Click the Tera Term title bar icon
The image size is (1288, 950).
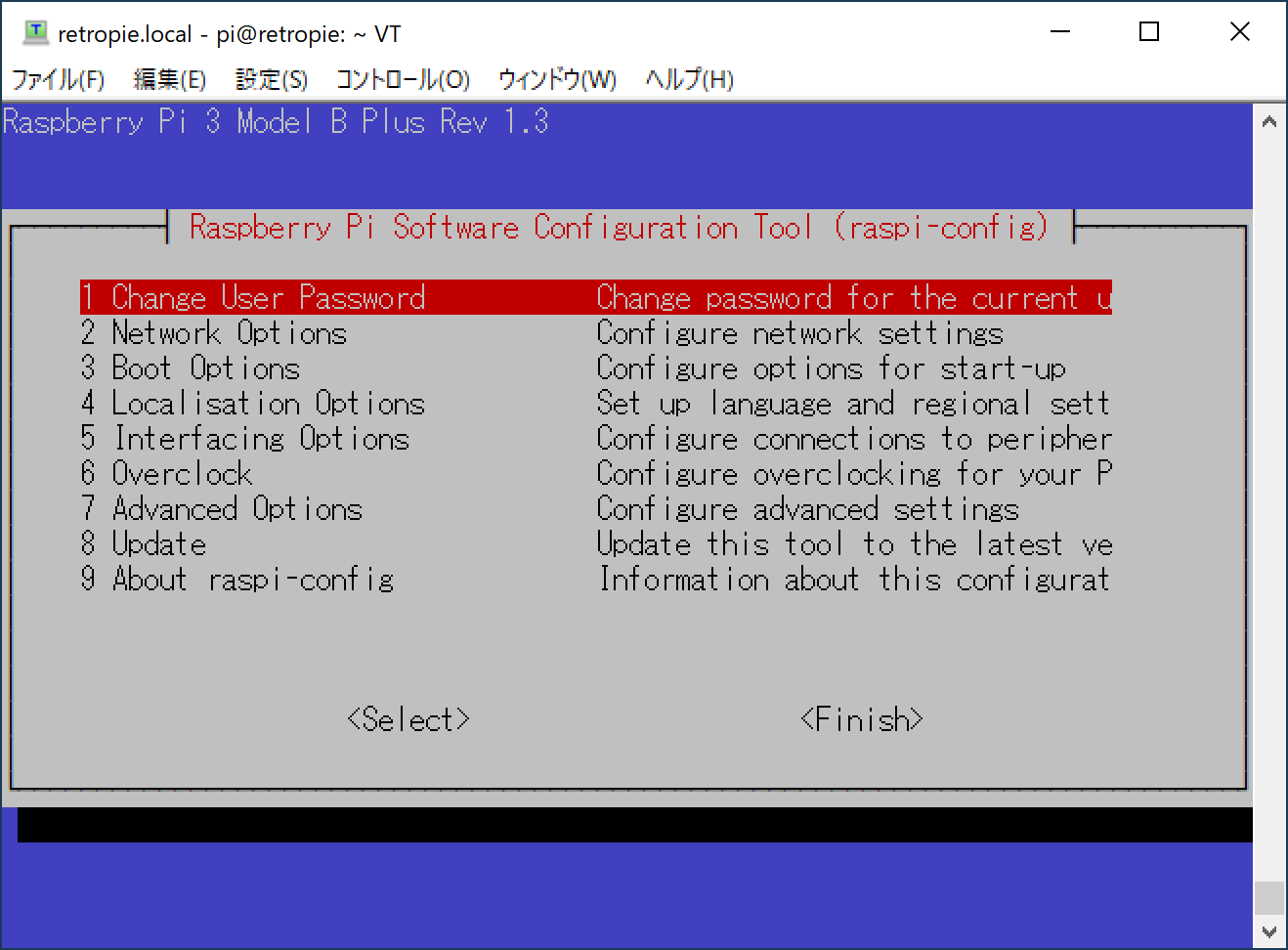click(37, 31)
